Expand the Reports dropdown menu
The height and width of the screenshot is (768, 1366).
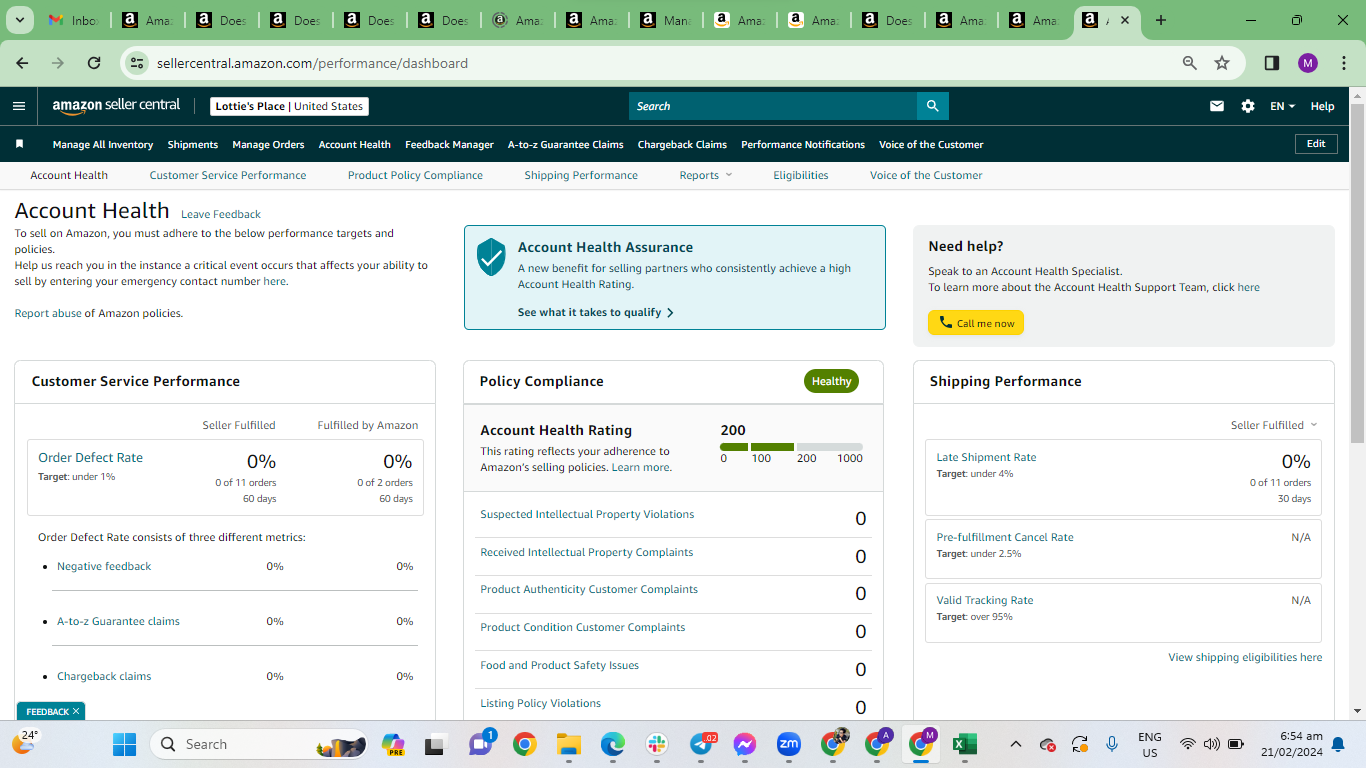pyautogui.click(x=706, y=175)
